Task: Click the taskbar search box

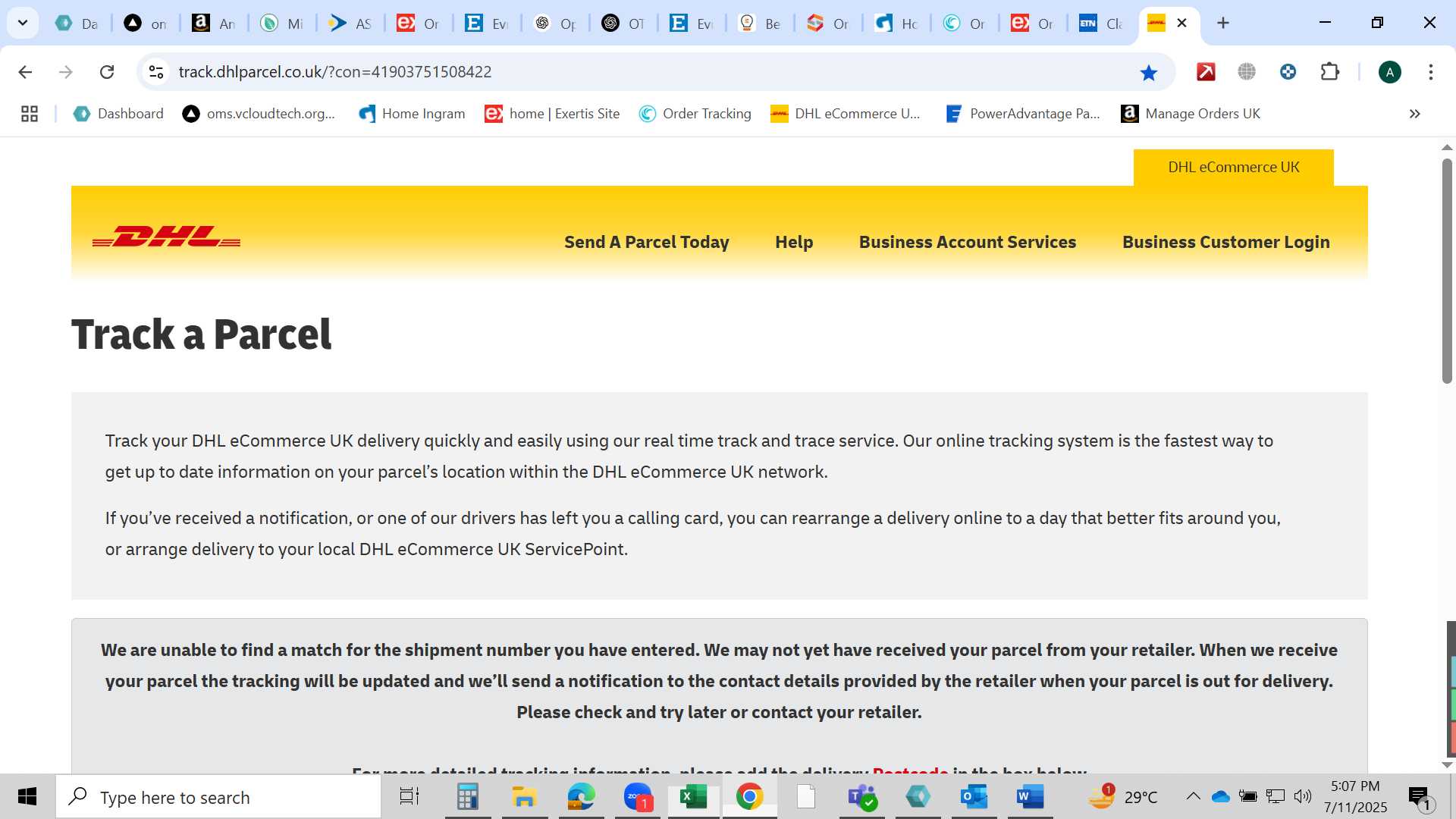Action: [218, 797]
